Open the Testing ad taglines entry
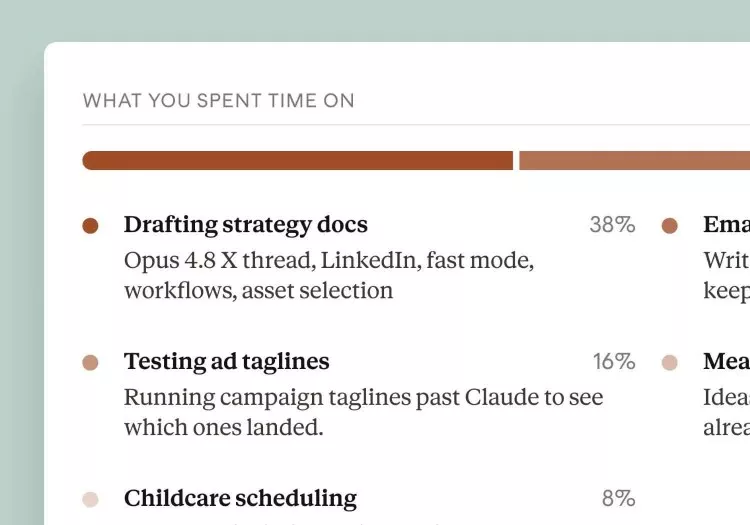750x525 pixels. coord(227,361)
